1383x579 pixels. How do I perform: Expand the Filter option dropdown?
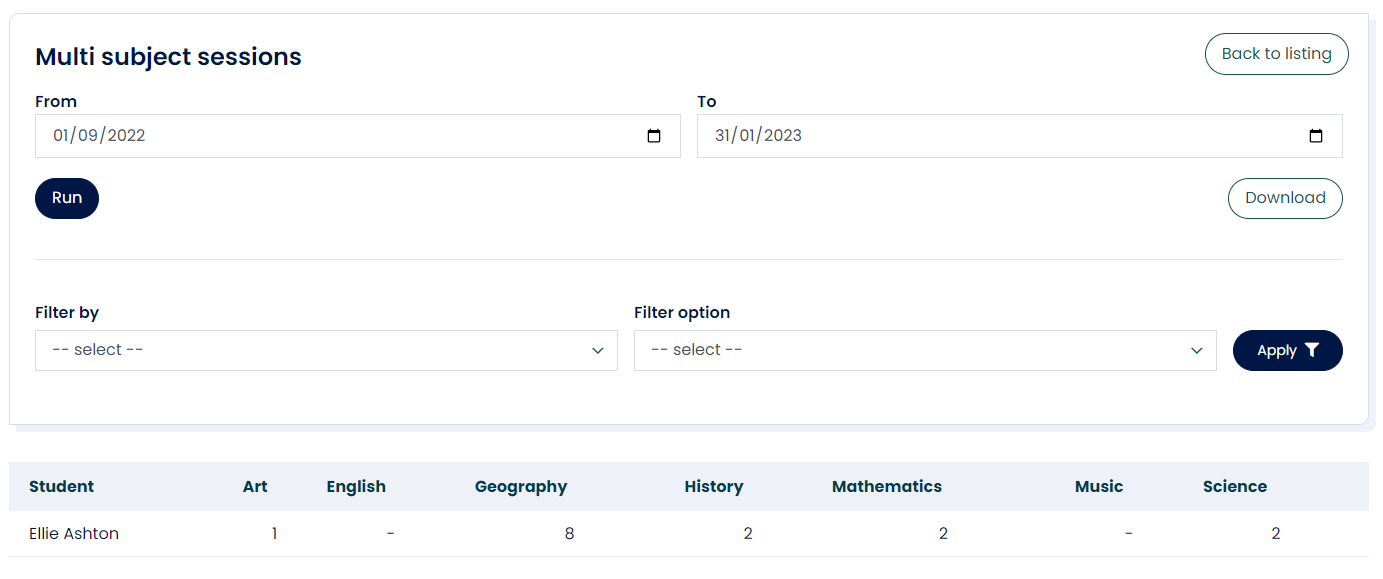coord(925,350)
